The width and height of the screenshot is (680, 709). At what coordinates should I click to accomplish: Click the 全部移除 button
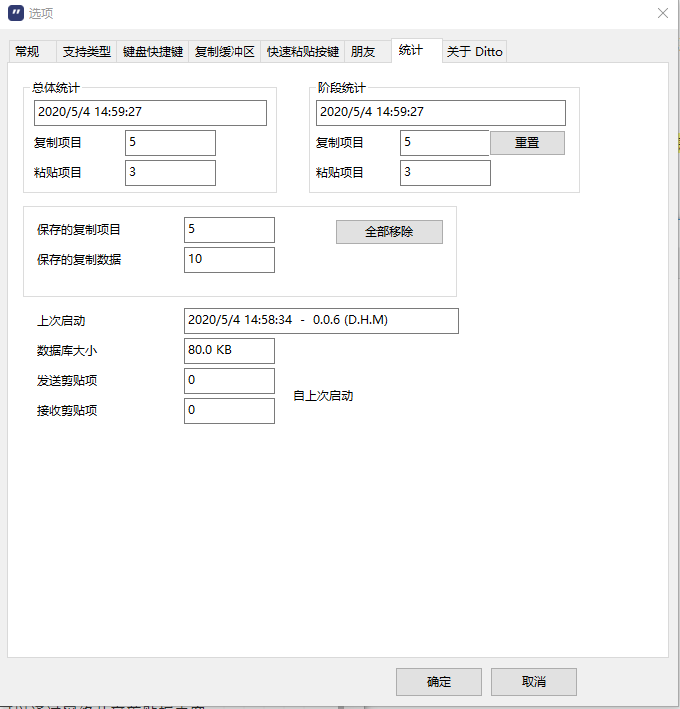tap(389, 232)
